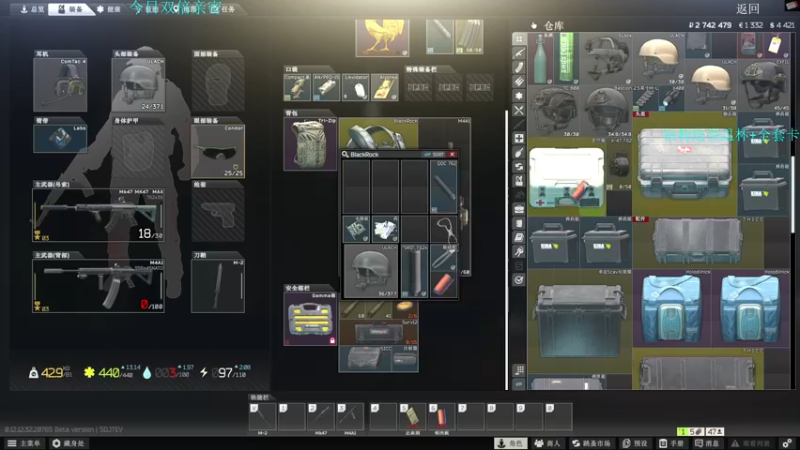The width and height of the screenshot is (800, 450).
Task: Open the large silver items case
Action: pos(684,163)
